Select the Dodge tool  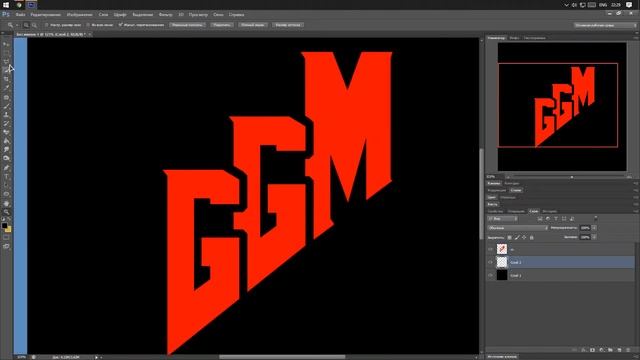tap(6, 159)
